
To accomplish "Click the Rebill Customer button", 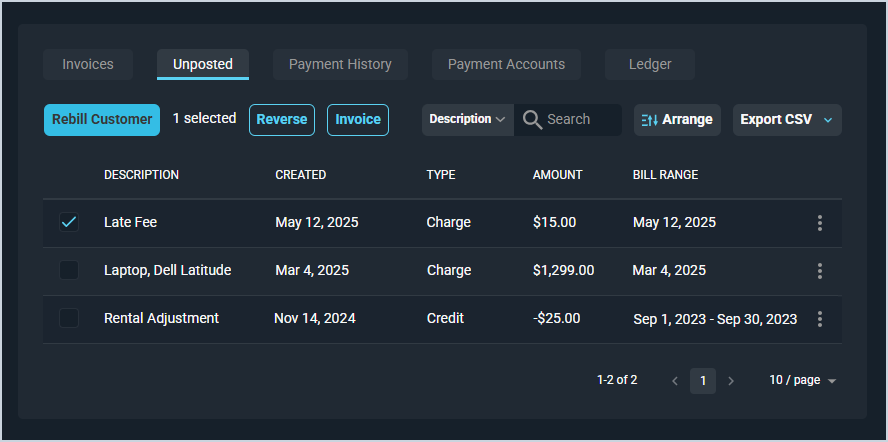I will pos(102,120).
